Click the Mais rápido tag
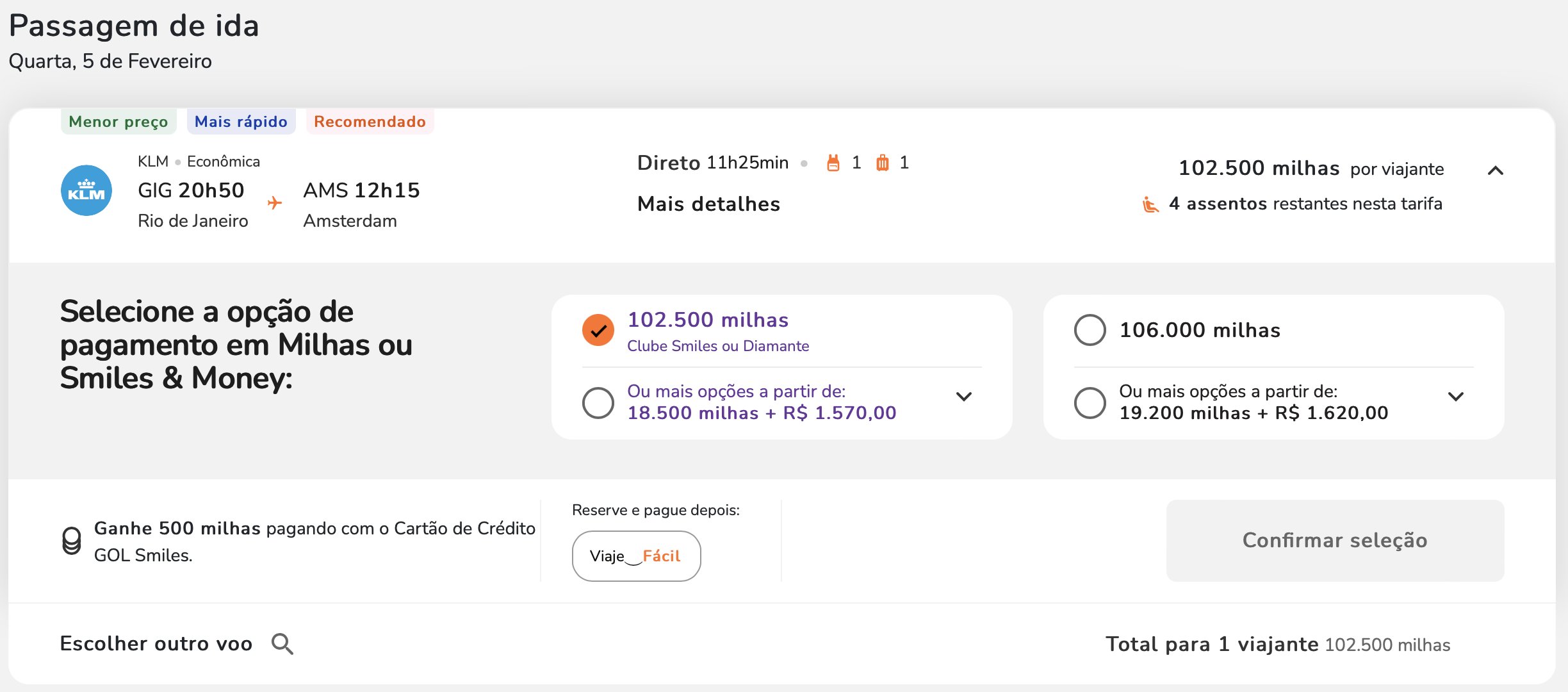This screenshot has width=1568, height=692. pos(241,122)
